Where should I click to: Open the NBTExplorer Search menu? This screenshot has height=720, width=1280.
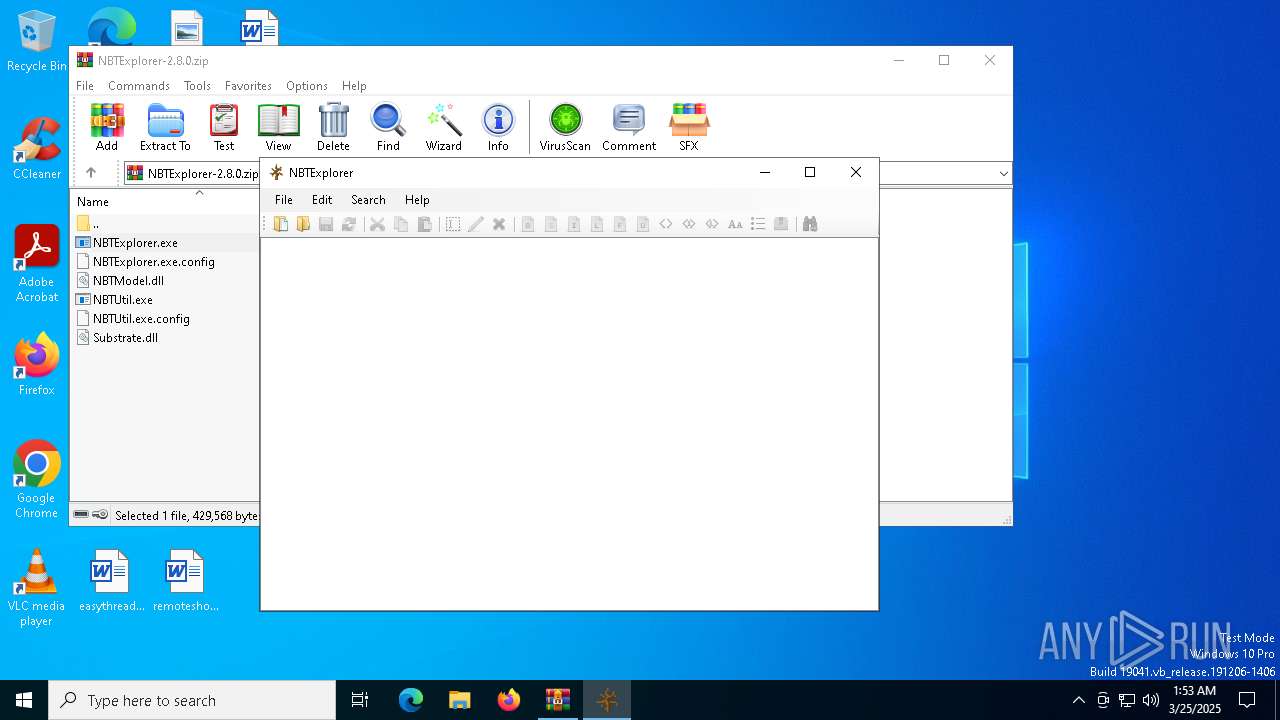(368, 200)
